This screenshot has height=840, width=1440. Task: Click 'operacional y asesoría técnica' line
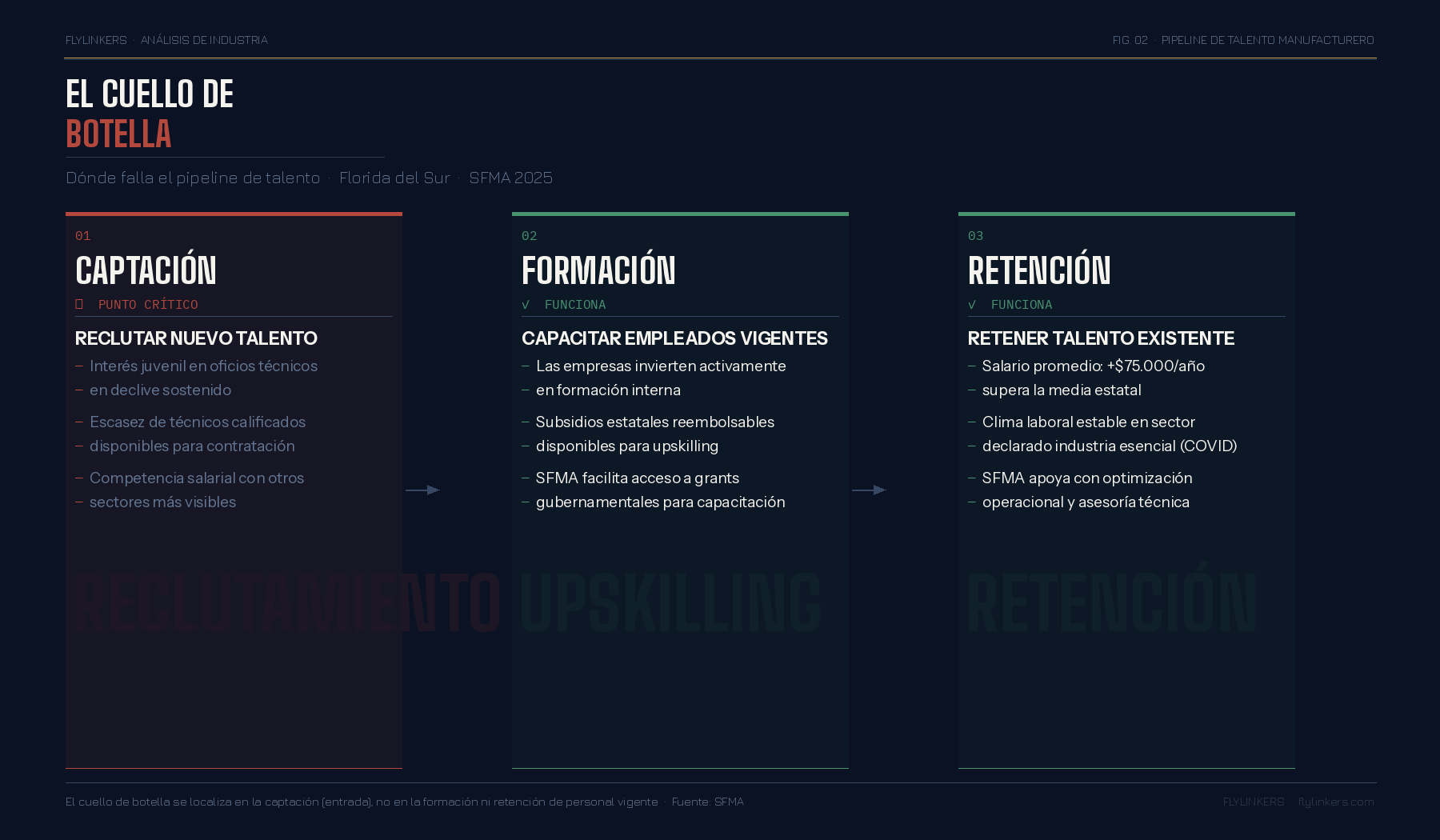coord(1086,502)
